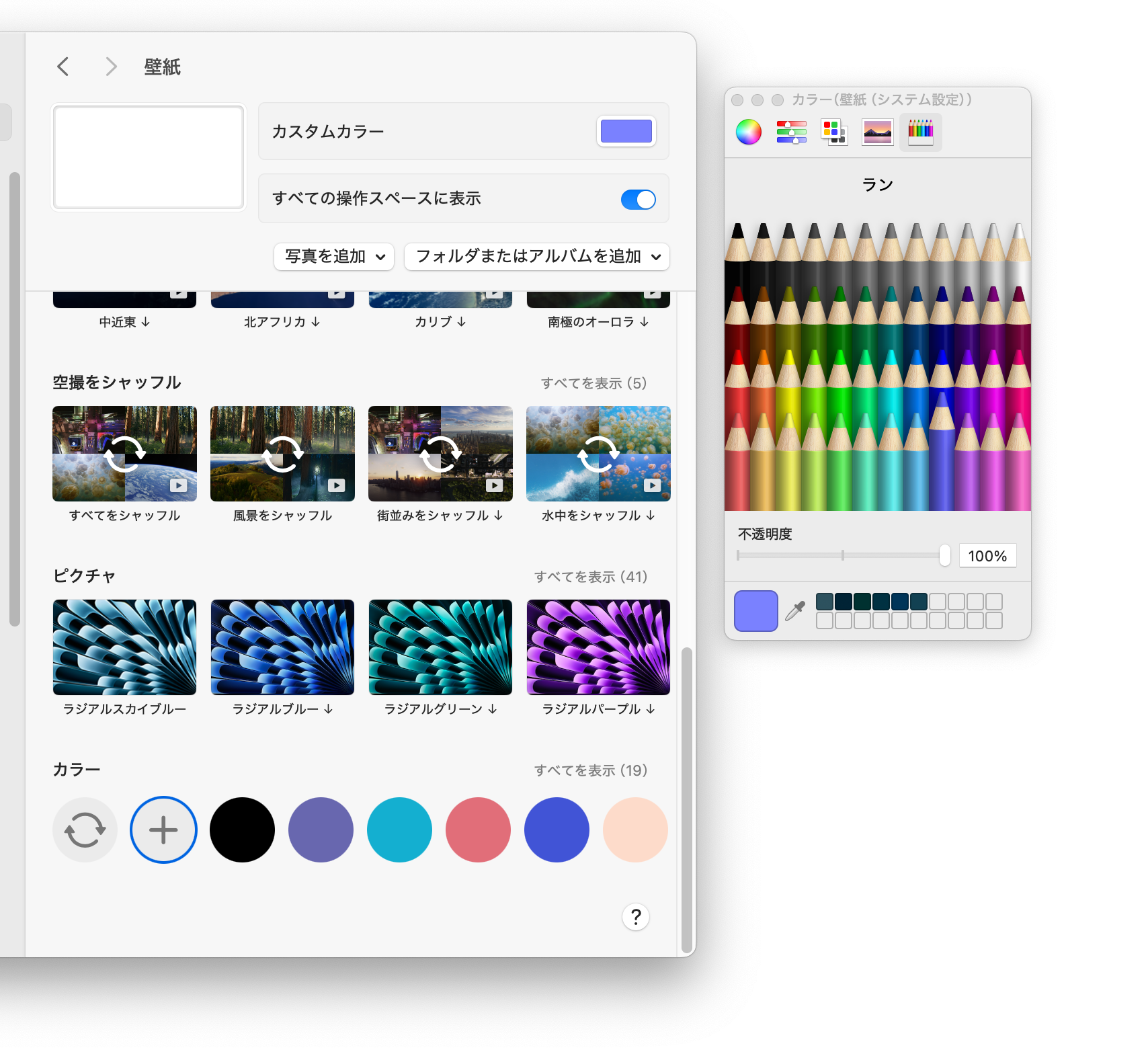Click the current color swatch in Colors panel
Viewport: 1148px width, 1050px height.
[x=756, y=611]
